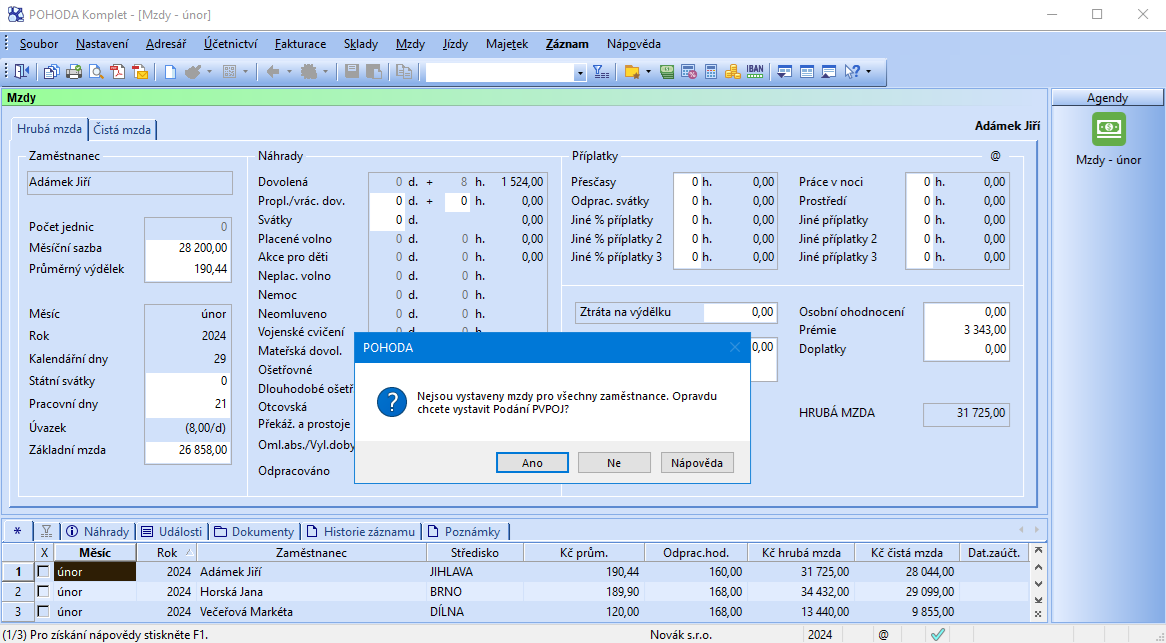
Task: Open the Události bottom tab
Action: [x=172, y=531]
